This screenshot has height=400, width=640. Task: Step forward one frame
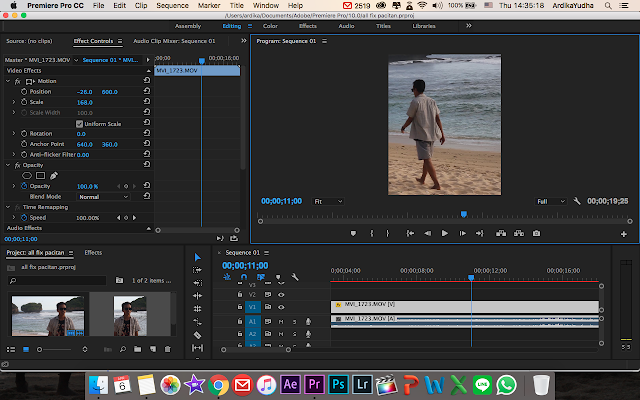pyautogui.click(x=462, y=233)
